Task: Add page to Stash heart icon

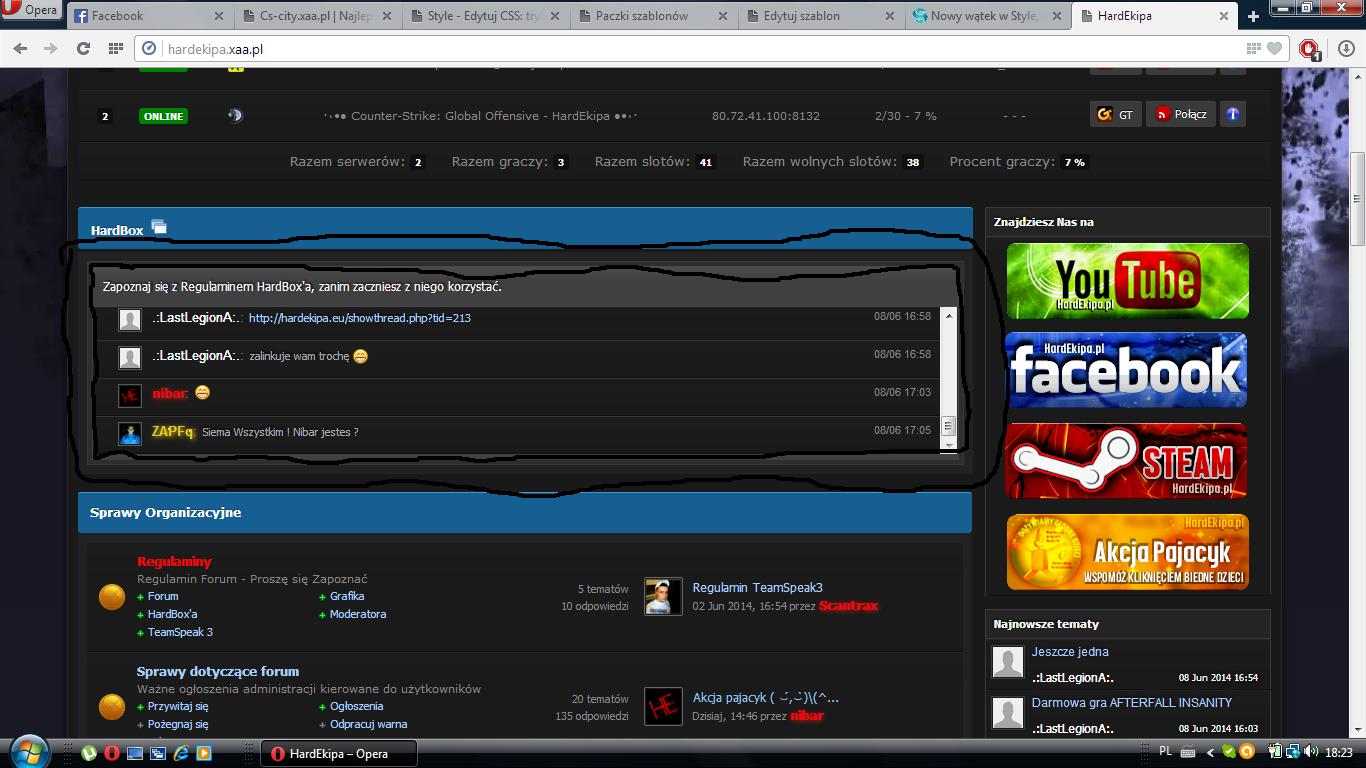Action: point(1274,48)
